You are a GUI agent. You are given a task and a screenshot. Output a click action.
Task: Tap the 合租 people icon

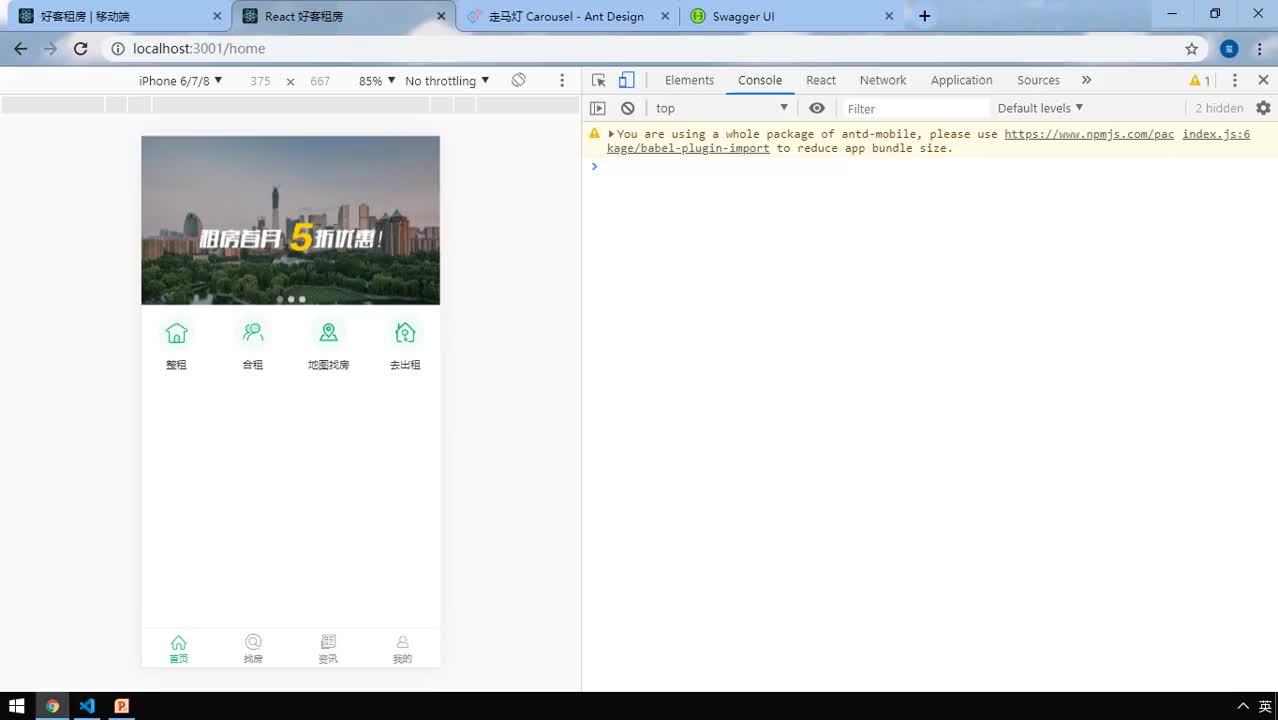pyautogui.click(x=253, y=333)
